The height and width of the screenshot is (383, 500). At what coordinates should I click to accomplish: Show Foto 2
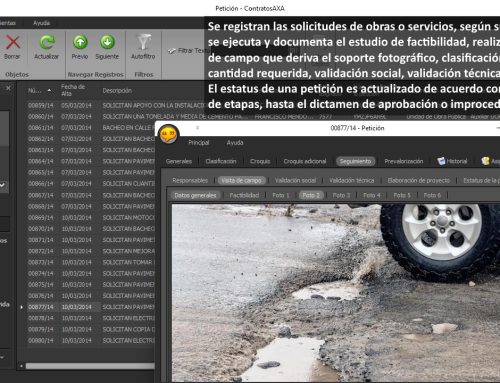pyautogui.click(x=311, y=195)
